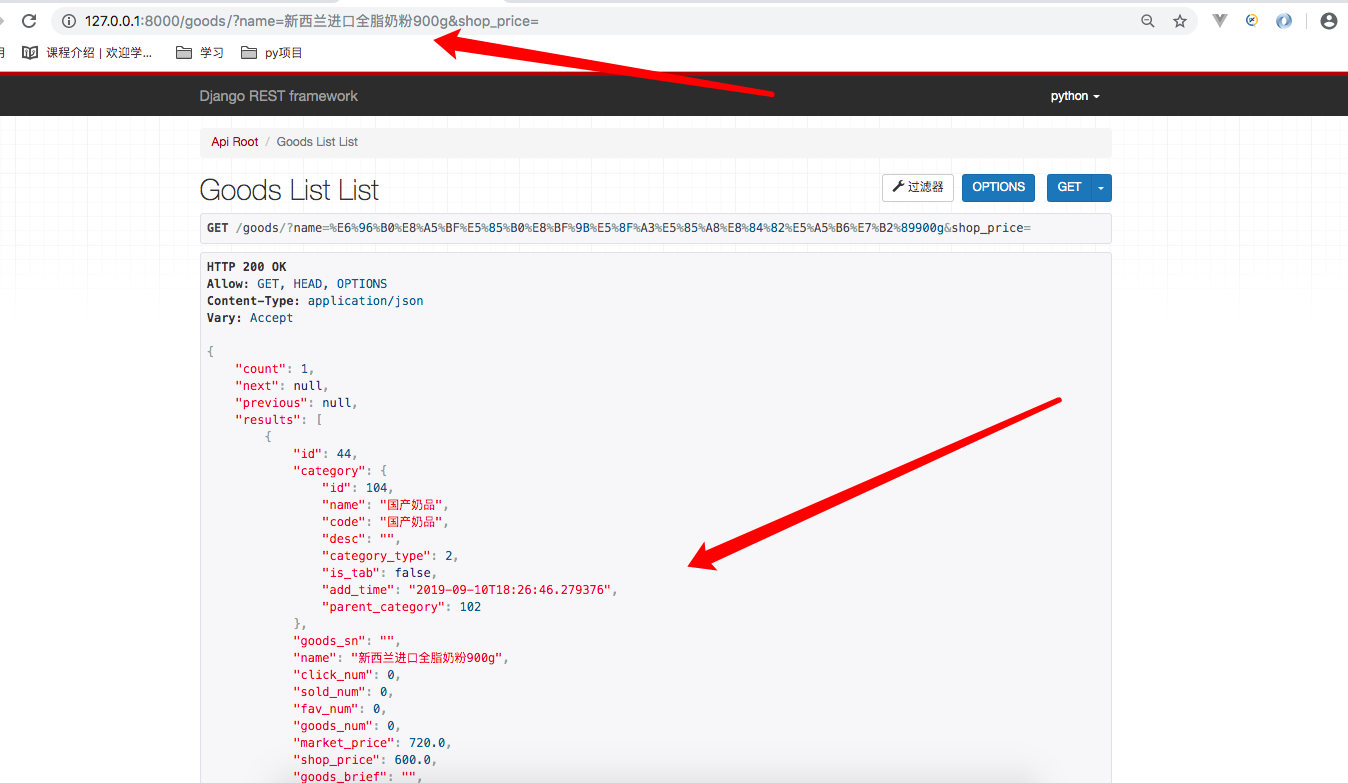Click the "id": 104 entry
The width and height of the screenshot is (1348, 783).
(358, 488)
